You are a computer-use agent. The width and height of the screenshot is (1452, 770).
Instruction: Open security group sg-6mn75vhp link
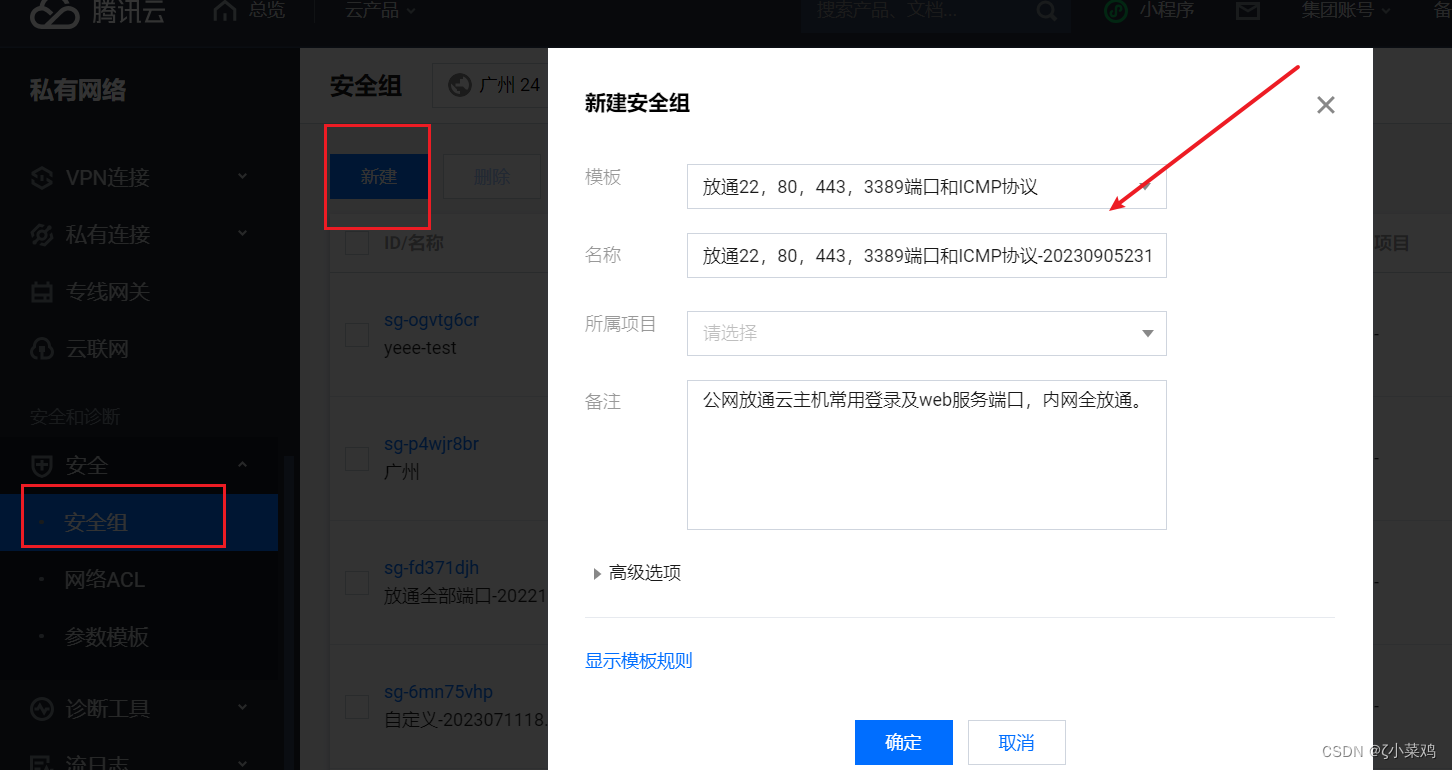[x=438, y=692]
